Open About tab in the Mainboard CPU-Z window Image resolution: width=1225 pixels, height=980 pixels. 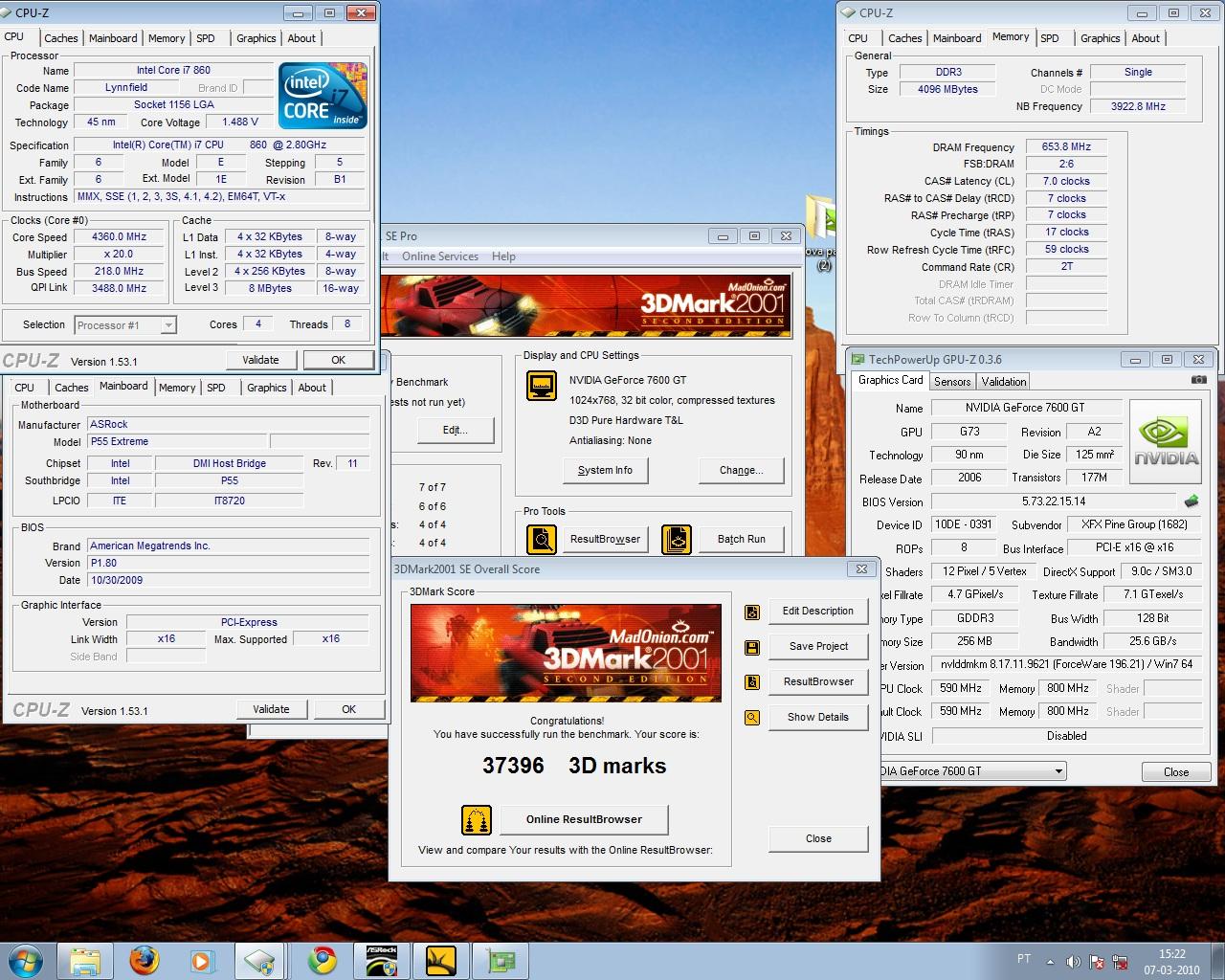pyautogui.click(x=312, y=388)
